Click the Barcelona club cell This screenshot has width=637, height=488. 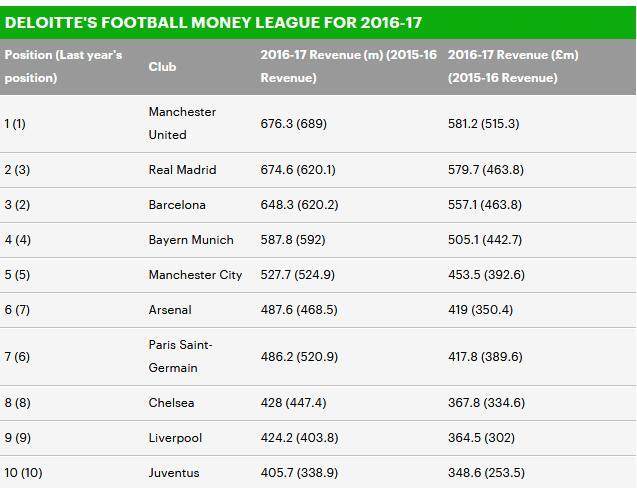pos(177,205)
